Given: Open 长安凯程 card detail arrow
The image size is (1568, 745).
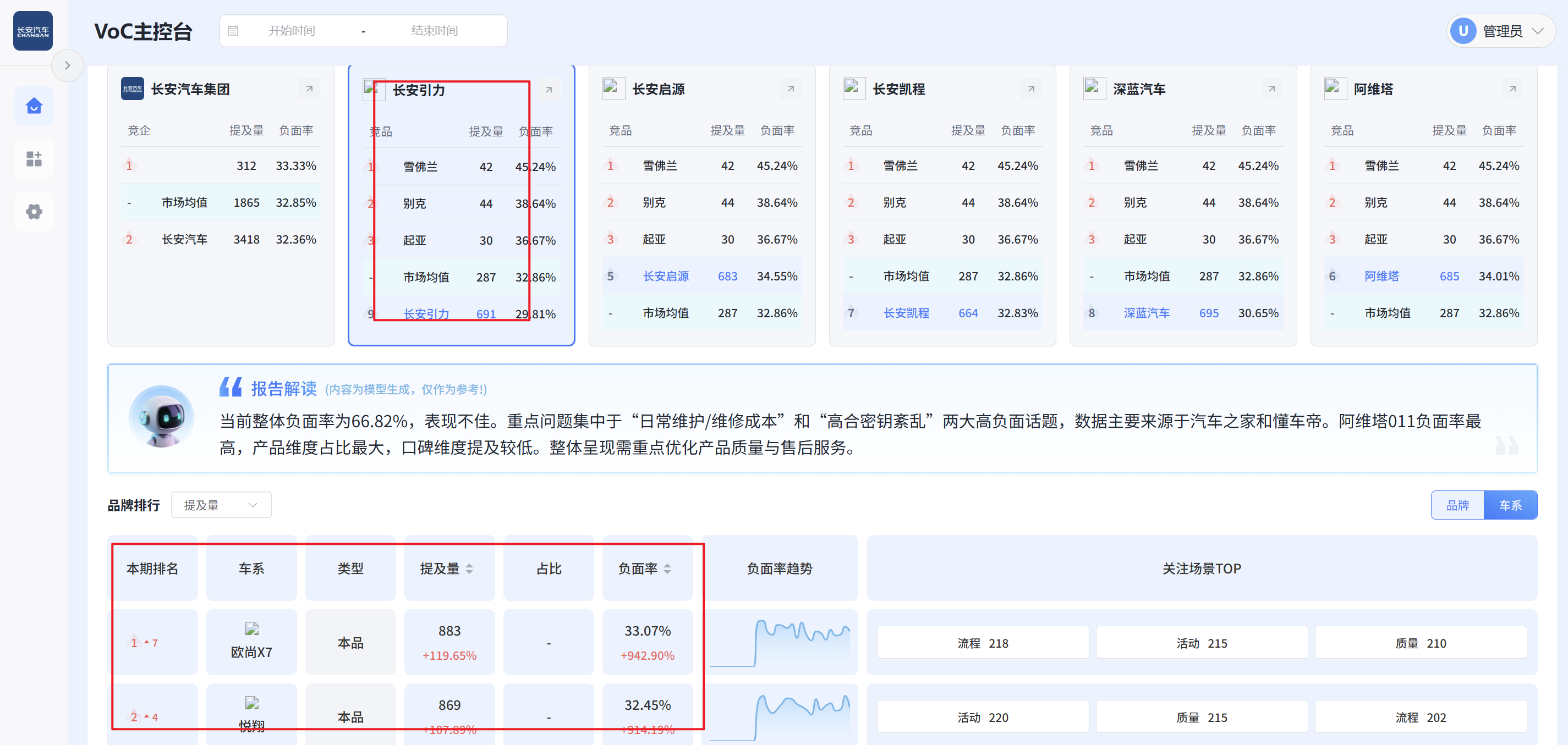Looking at the screenshot, I should [1030, 89].
